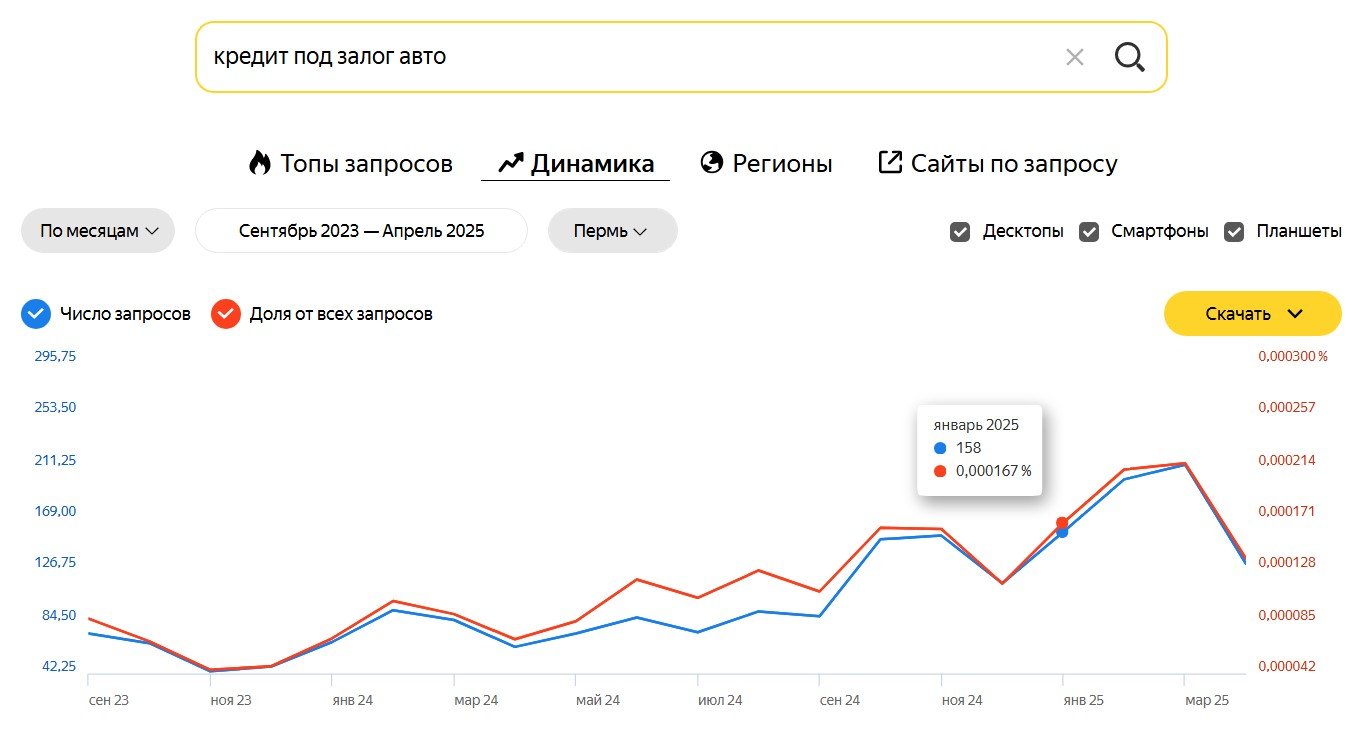The width and height of the screenshot is (1364, 738).
Task: Click the magnifier search icon
Action: point(1129,58)
